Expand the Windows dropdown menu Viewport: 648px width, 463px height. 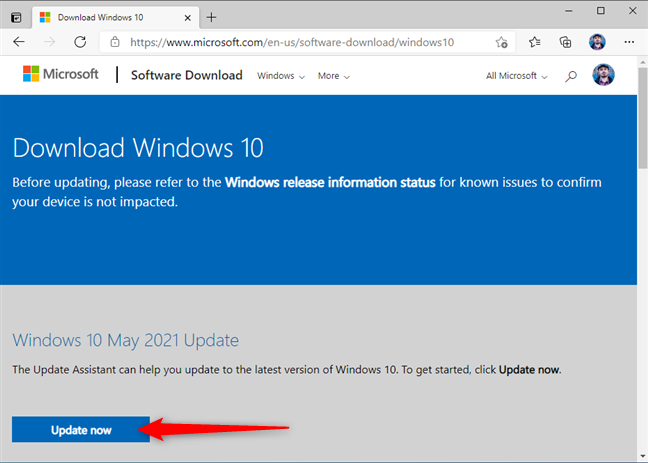pyautogui.click(x=280, y=76)
